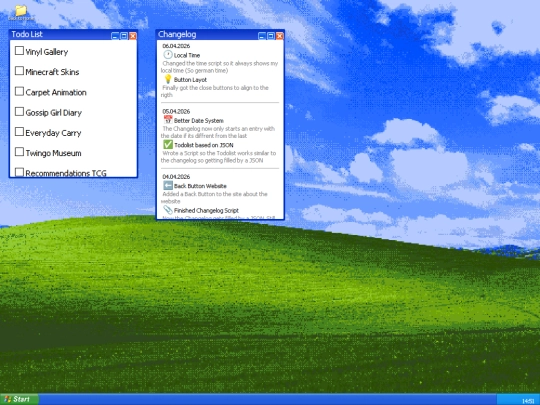Click the Todo List title bar
This screenshot has height=405, width=540.
tap(73, 35)
